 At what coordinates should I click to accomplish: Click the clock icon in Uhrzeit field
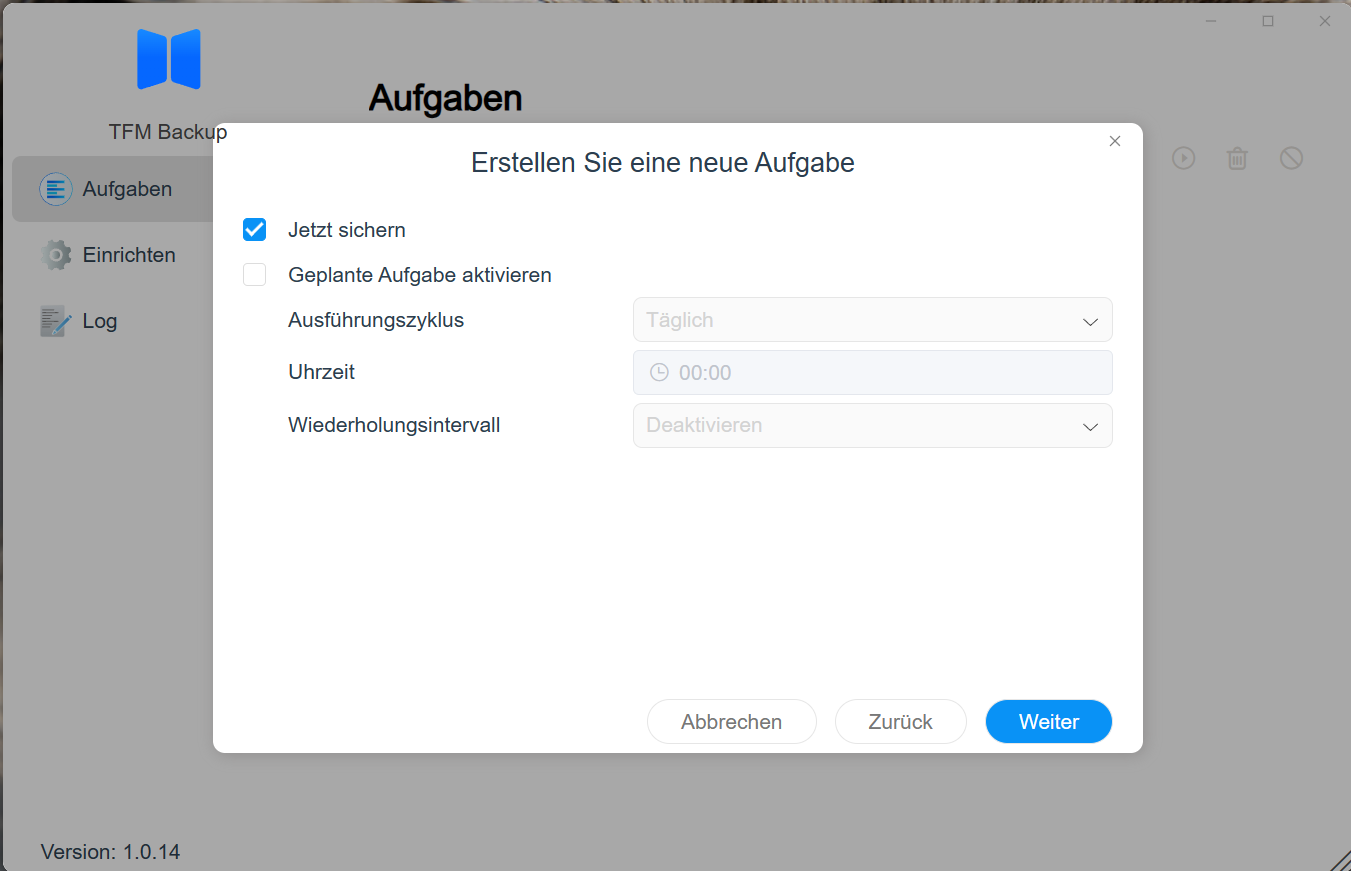pyautogui.click(x=659, y=372)
